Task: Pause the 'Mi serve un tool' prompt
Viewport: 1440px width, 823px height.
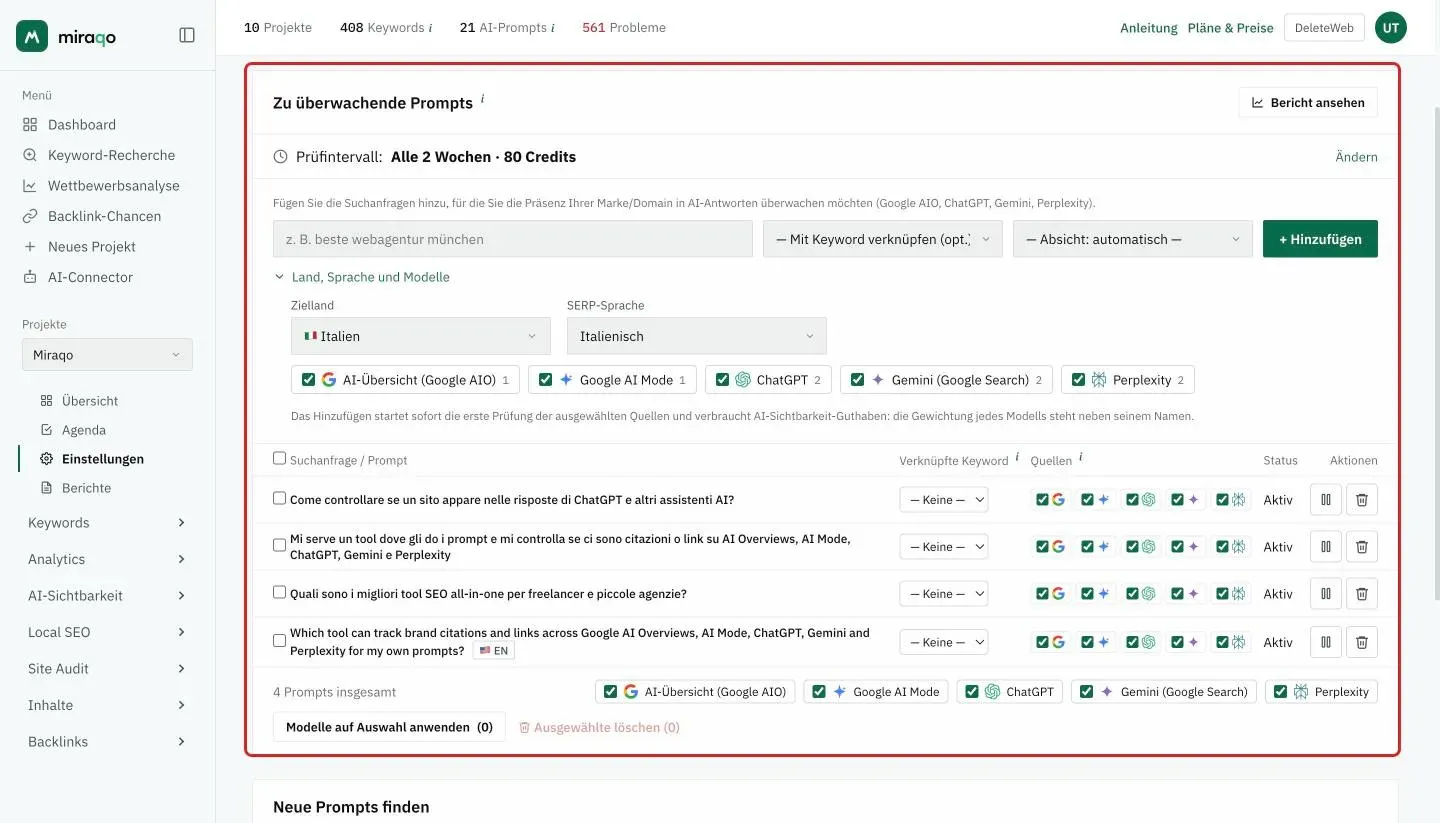Action: pyautogui.click(x=1326, y=546)
